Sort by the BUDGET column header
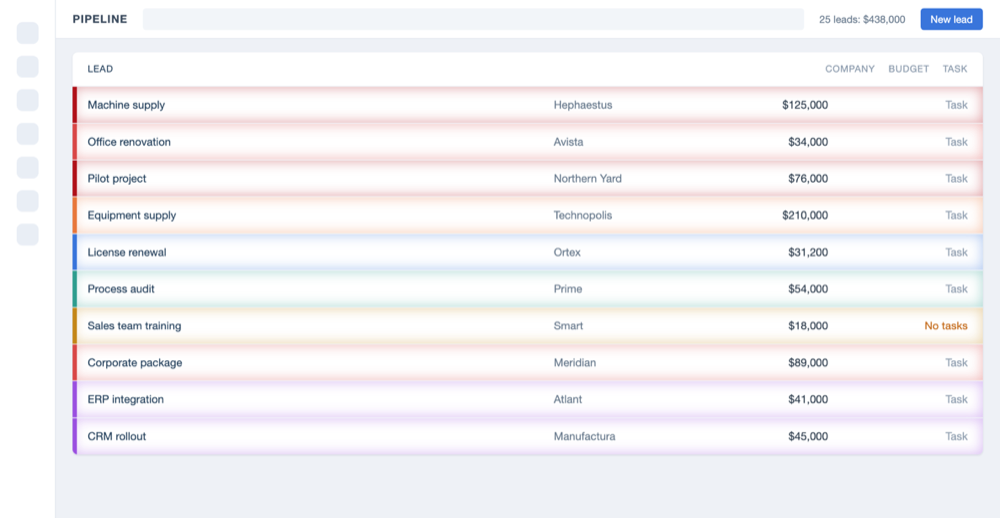Viewport: 1000px width, 518px height. click(x=908, y=69)
